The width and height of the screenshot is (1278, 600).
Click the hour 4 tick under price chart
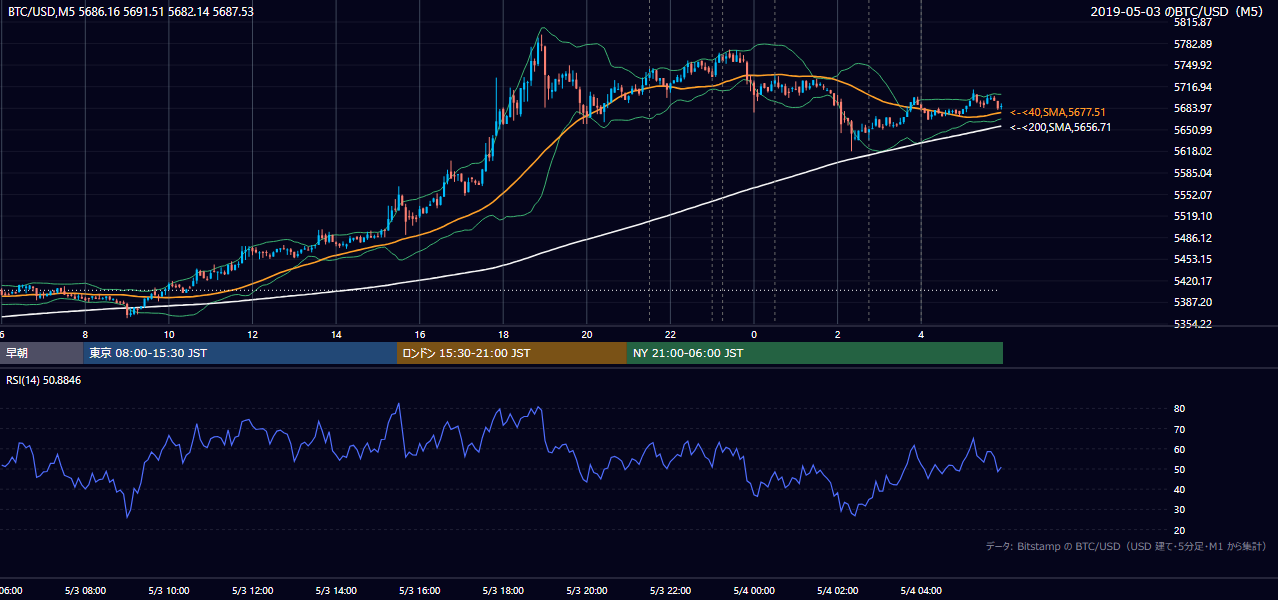(921, 334)
